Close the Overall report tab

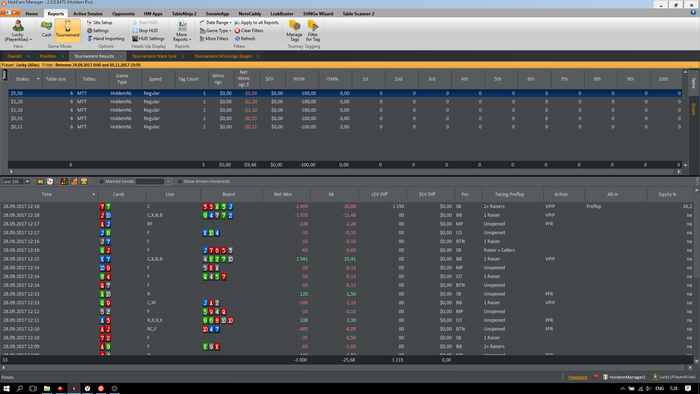[x=28, y=56]
